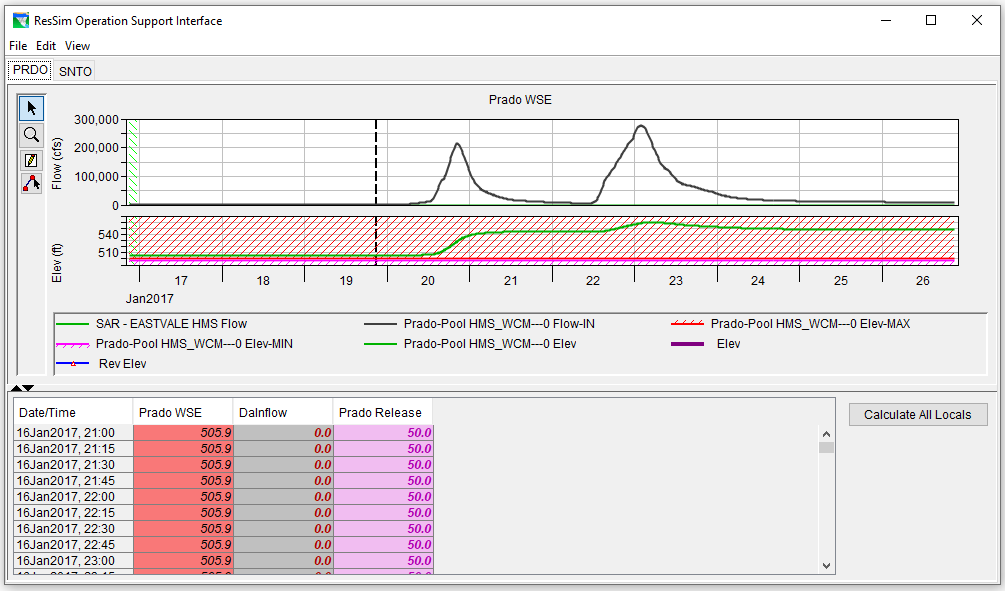Open the View menu
The width and height of the screenshot is (1005, 591).
tap(77, 46)
